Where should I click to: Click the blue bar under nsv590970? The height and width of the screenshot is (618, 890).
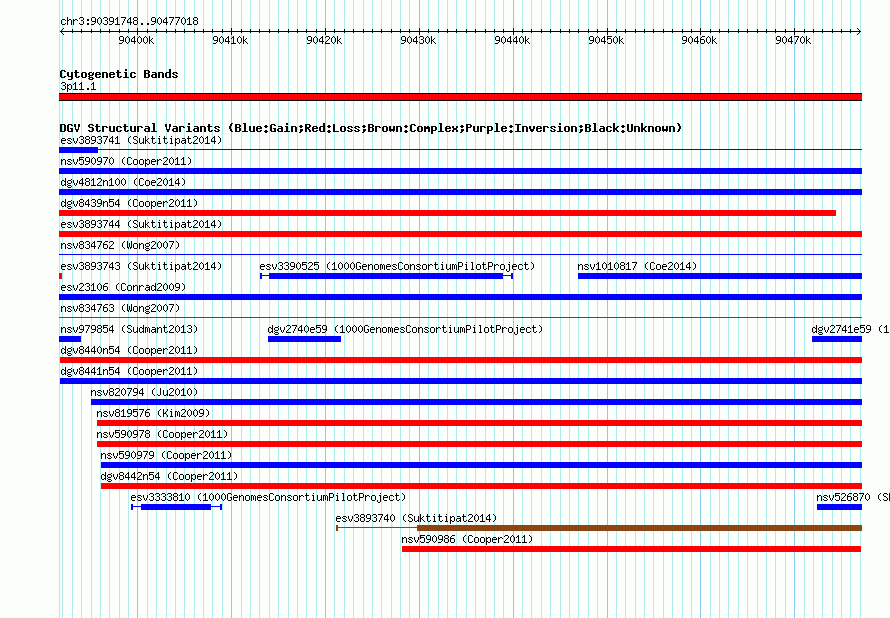click(460, 171)
